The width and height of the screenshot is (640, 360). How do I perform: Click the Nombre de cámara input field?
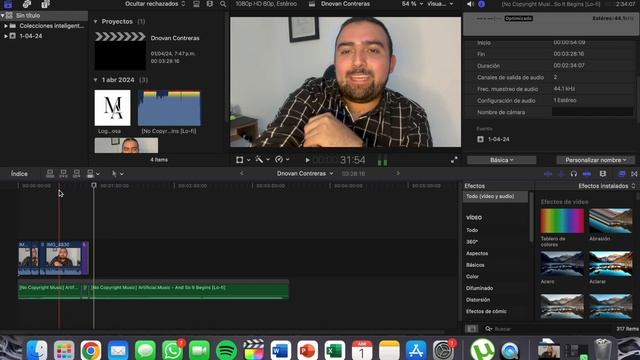(592, 112)
